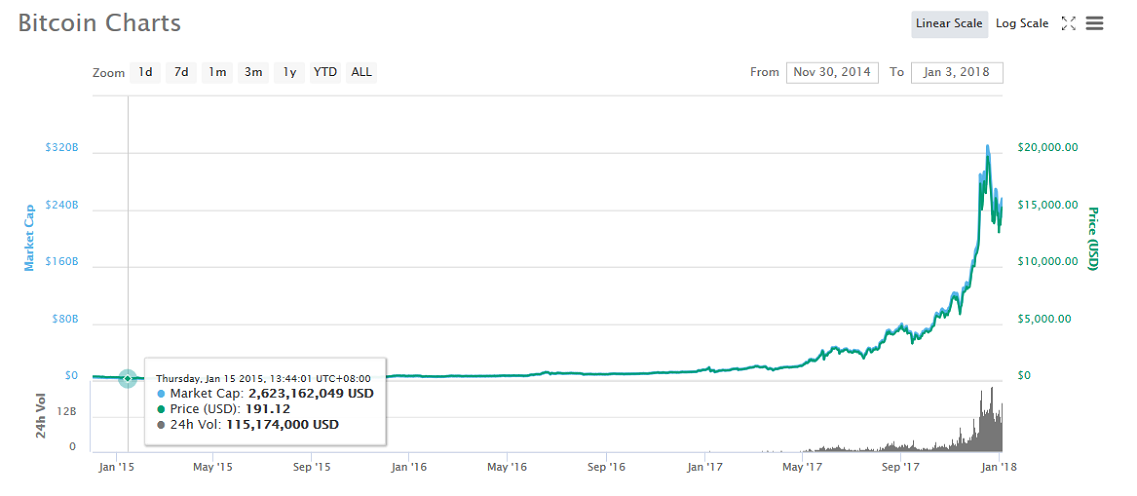
Task: Click the $320B market cap label
Action: point(62,148)
